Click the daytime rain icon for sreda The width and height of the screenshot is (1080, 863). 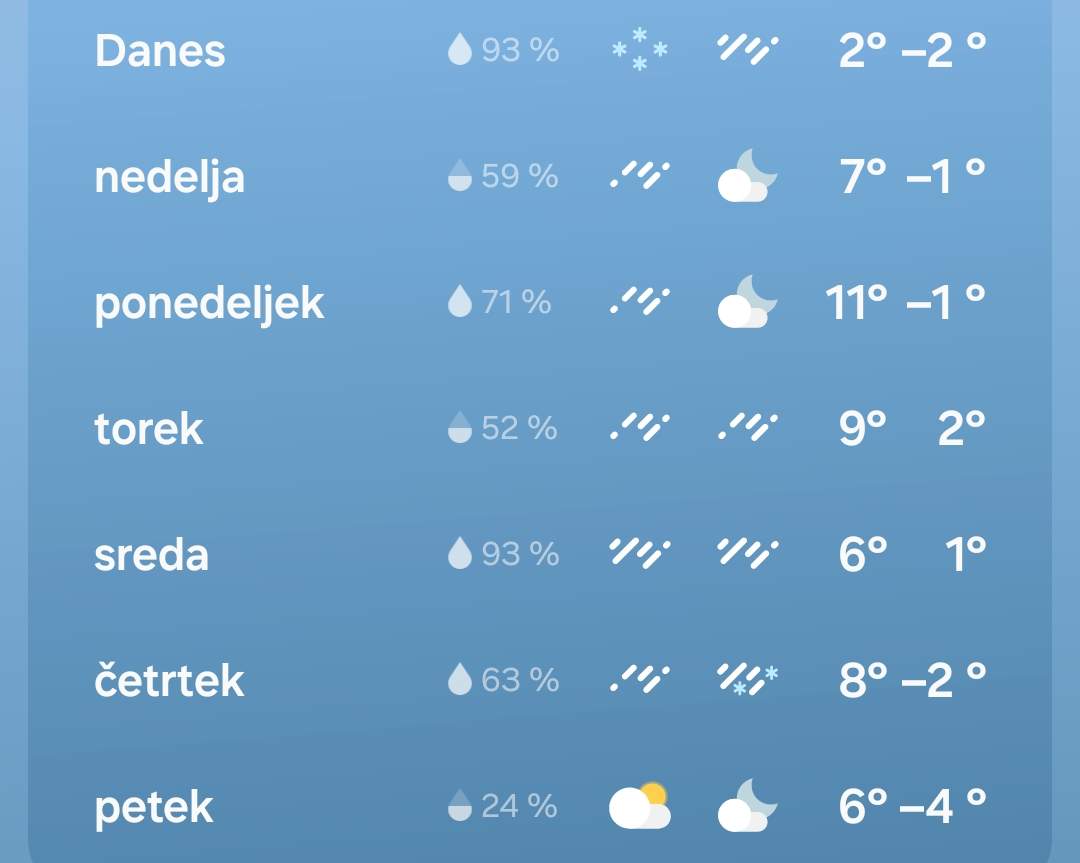[x=640, y=553]
